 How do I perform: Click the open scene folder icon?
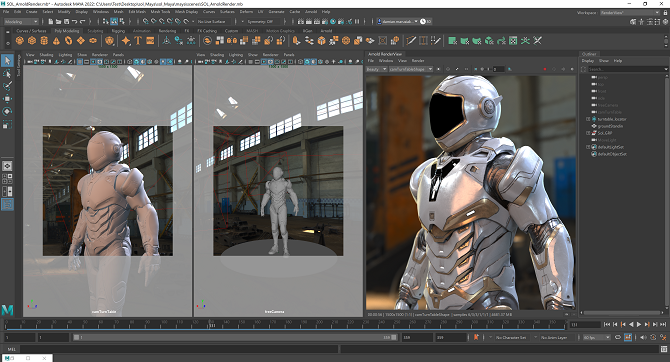(x=59, y=21)
